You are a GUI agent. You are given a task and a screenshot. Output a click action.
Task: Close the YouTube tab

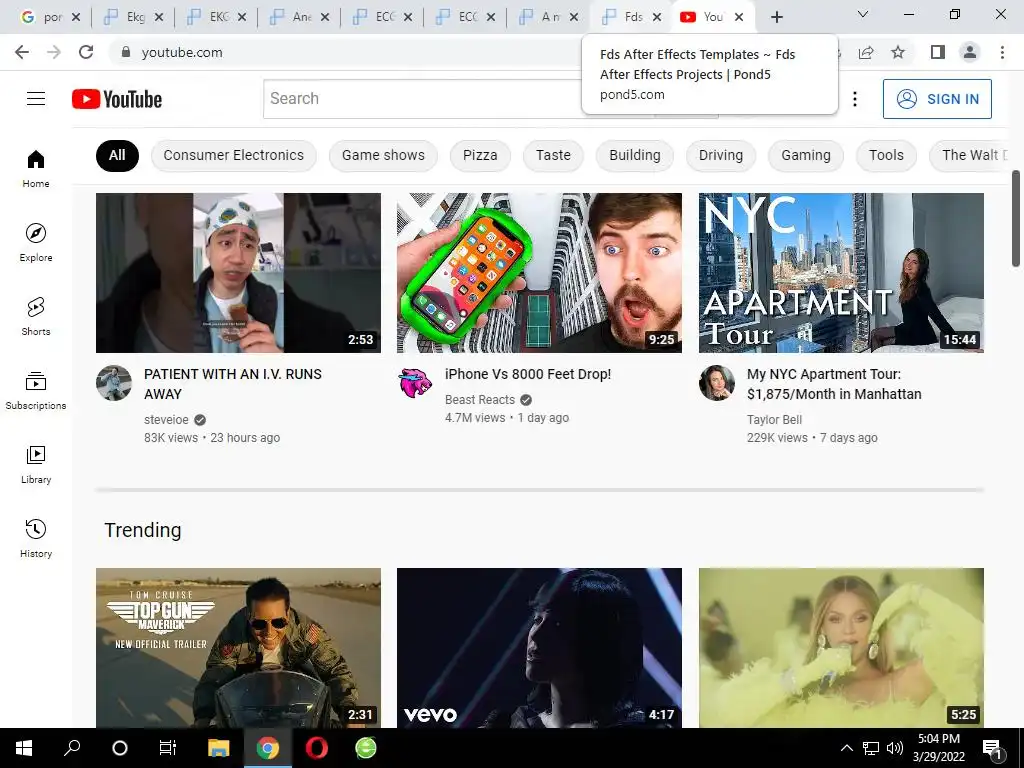[x=739, y=18]
